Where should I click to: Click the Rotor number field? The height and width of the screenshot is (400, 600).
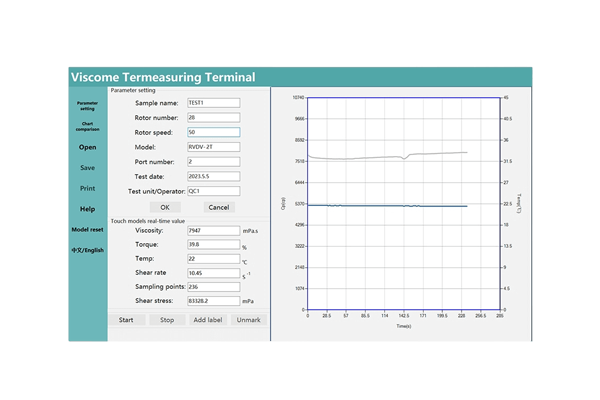pyautogui.click(x=212, y=117)
